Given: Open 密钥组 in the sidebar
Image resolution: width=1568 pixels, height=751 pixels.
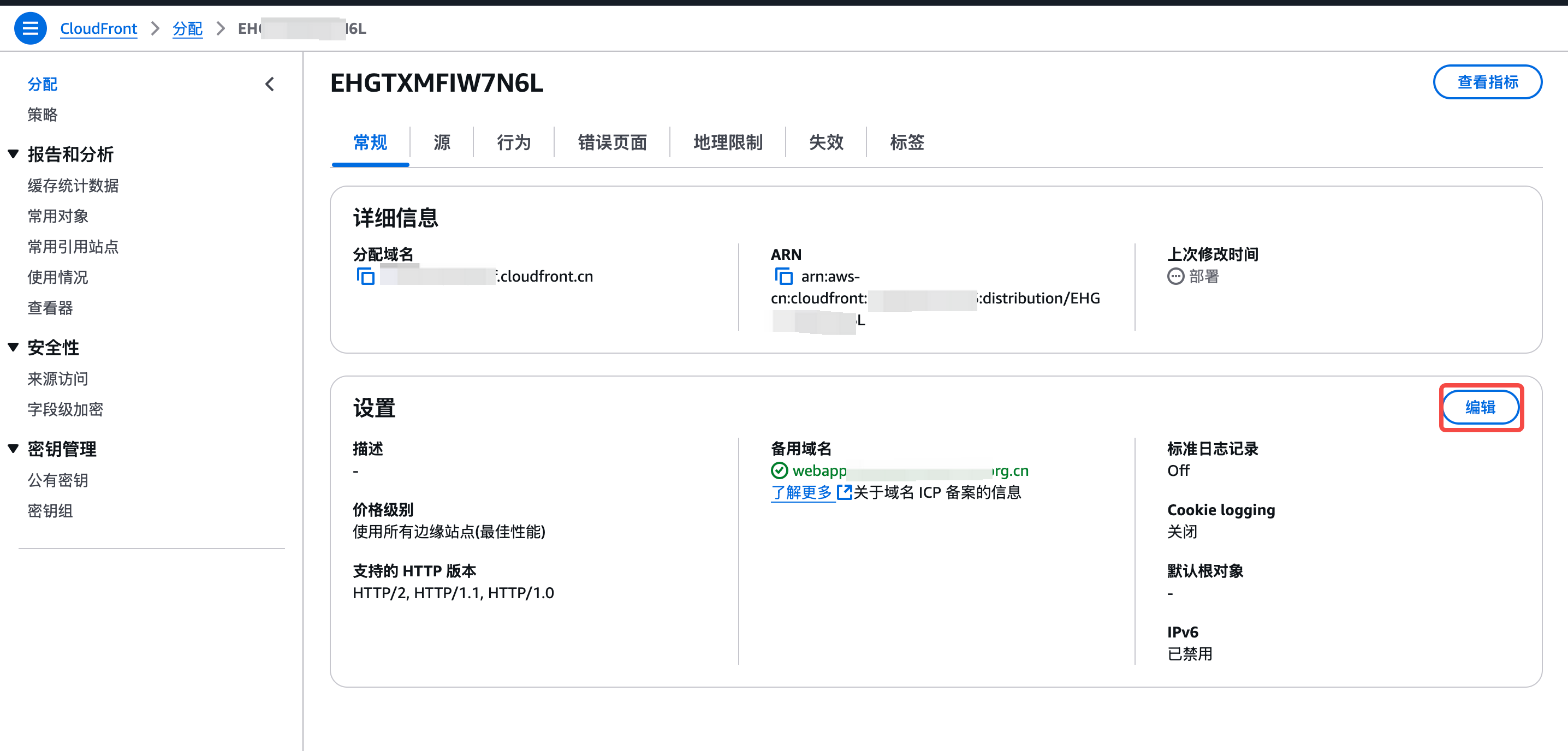Looking at the screenshot, I should click(50, 511).
